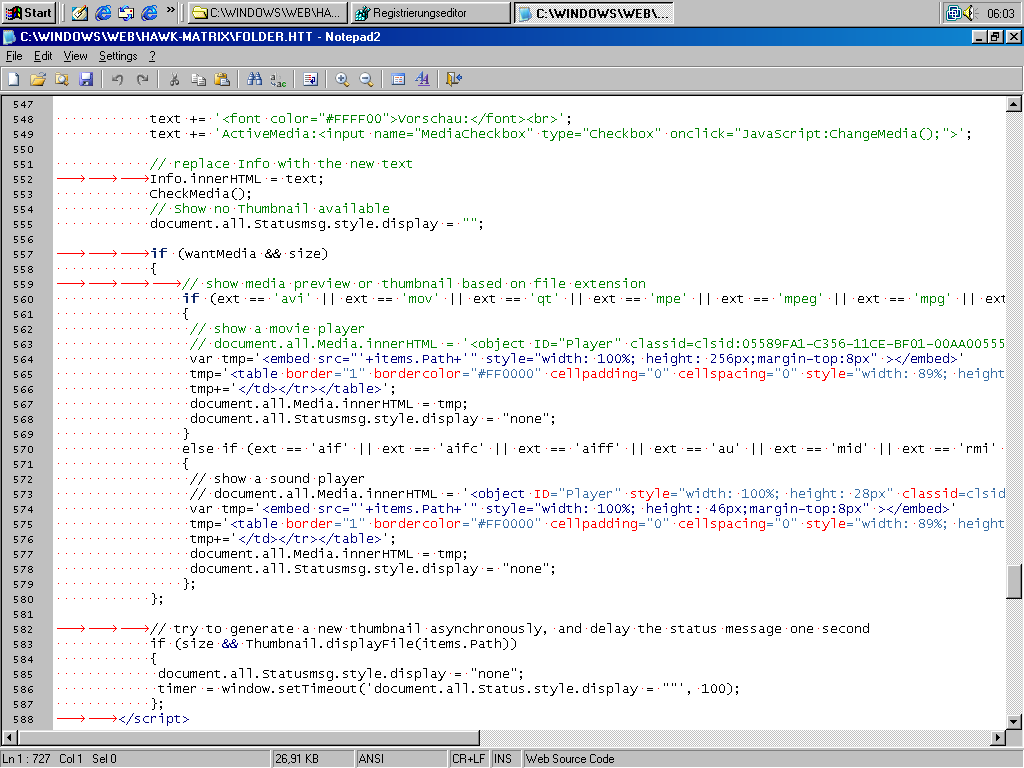Click the 'window.setTimeout' code line

click(449, 689)
